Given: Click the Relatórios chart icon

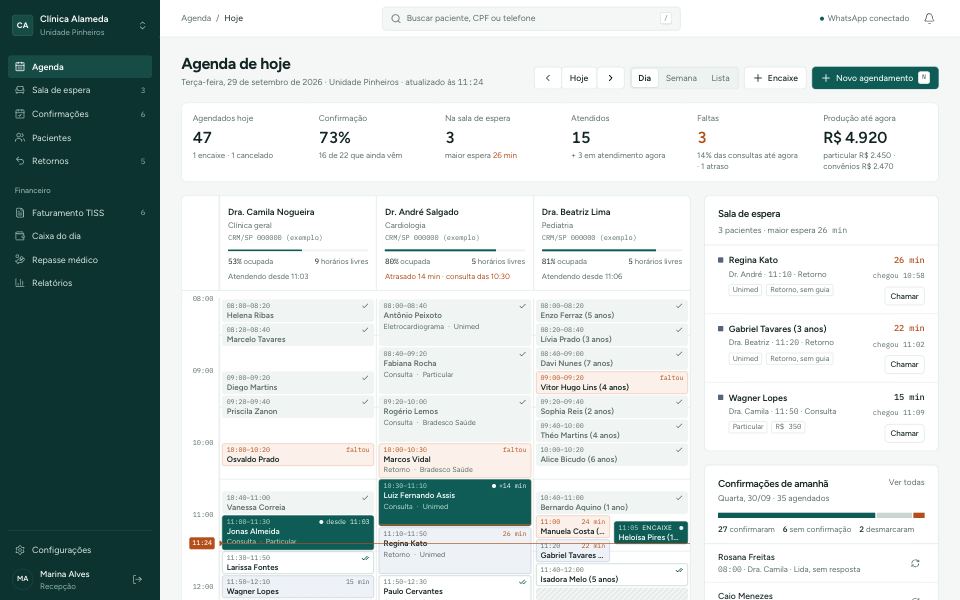Looking at the screenshot, I should tap(20, 283).
